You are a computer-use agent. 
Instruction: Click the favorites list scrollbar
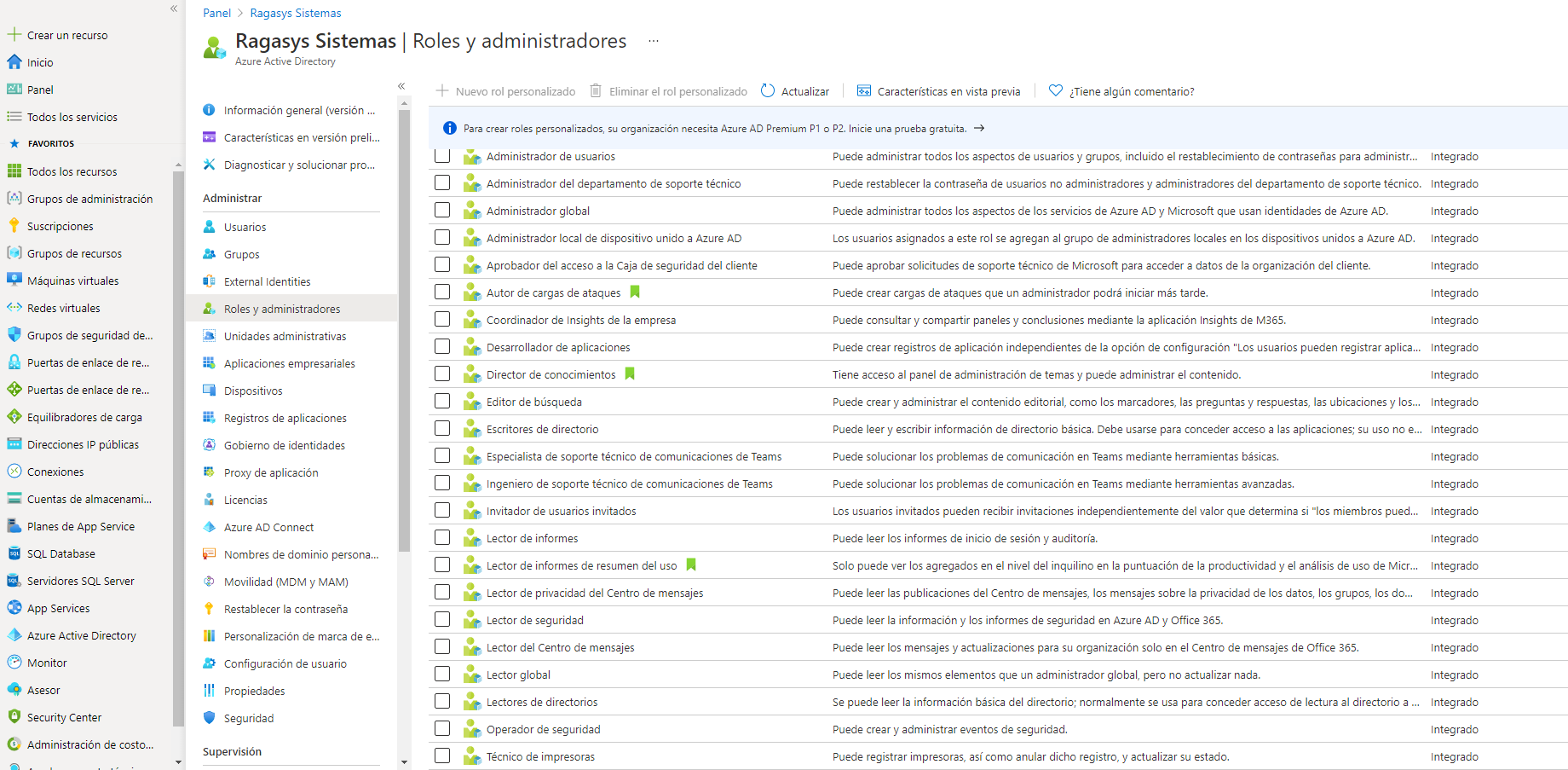click(178, 448)
